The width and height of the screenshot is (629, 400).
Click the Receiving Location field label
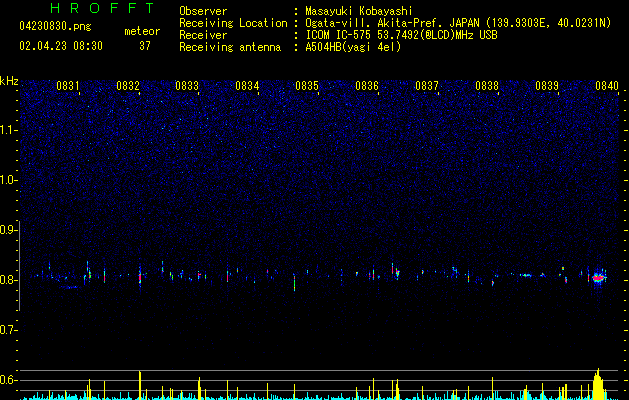coord(233,23)
